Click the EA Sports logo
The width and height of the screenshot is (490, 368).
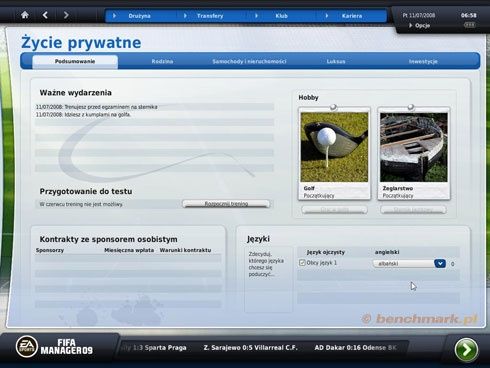(27, 347)
